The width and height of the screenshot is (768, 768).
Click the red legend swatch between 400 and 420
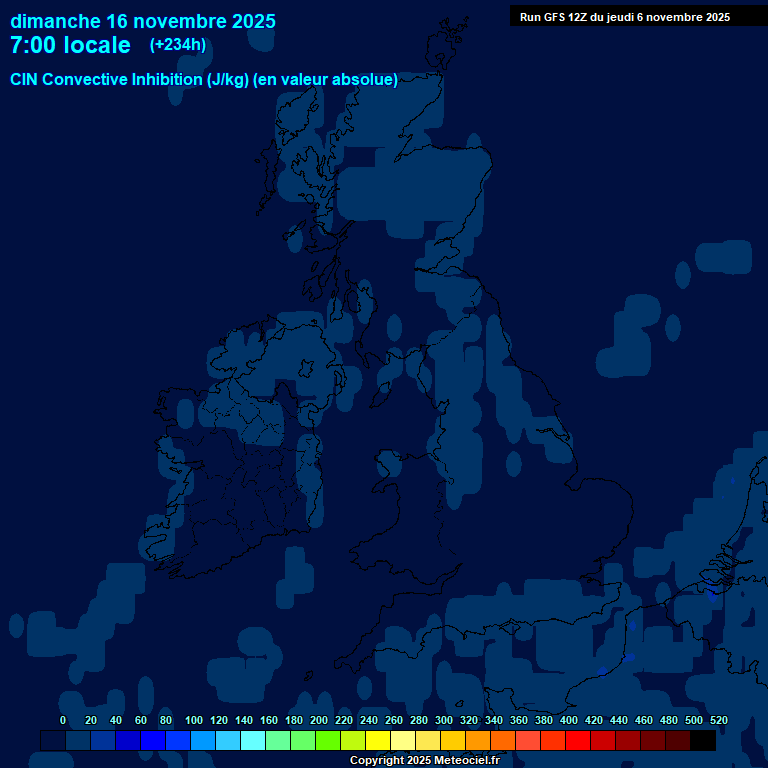pyautogui.click(x=578, y=740)
